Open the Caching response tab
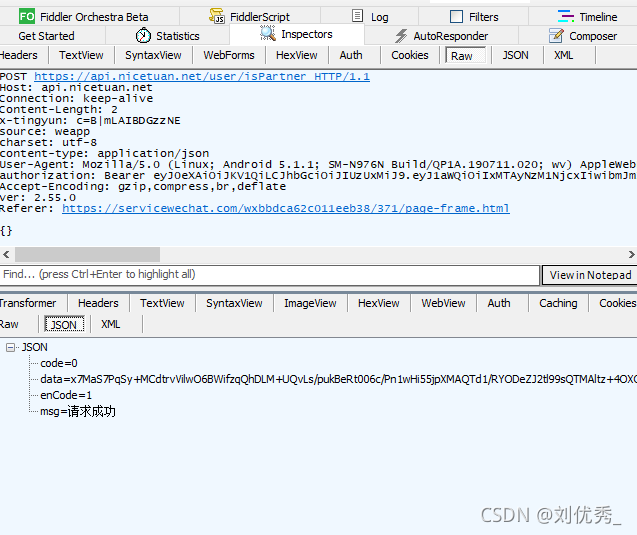The width and height of the screenshot is (637, 535). 558,303
